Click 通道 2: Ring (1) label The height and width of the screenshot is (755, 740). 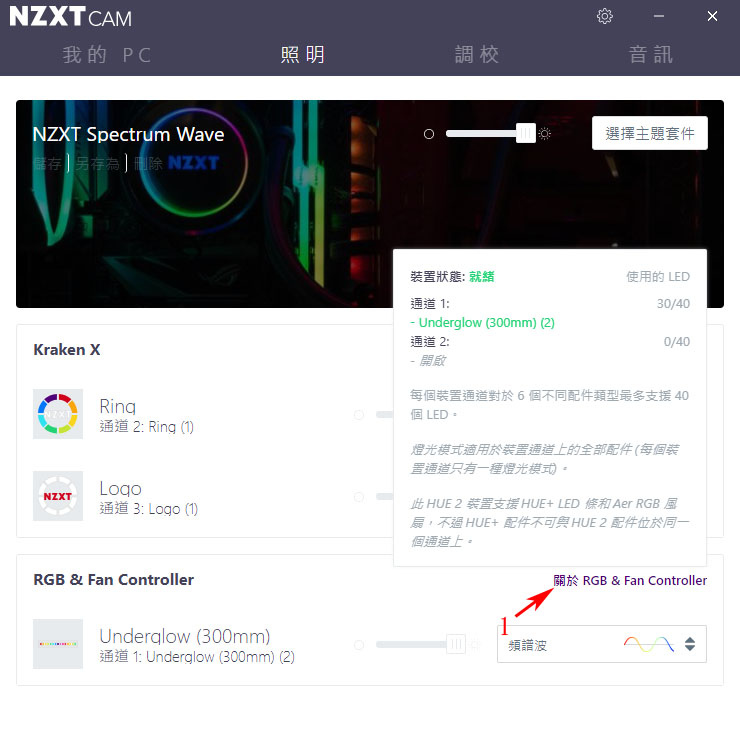(x=146, y=427)
